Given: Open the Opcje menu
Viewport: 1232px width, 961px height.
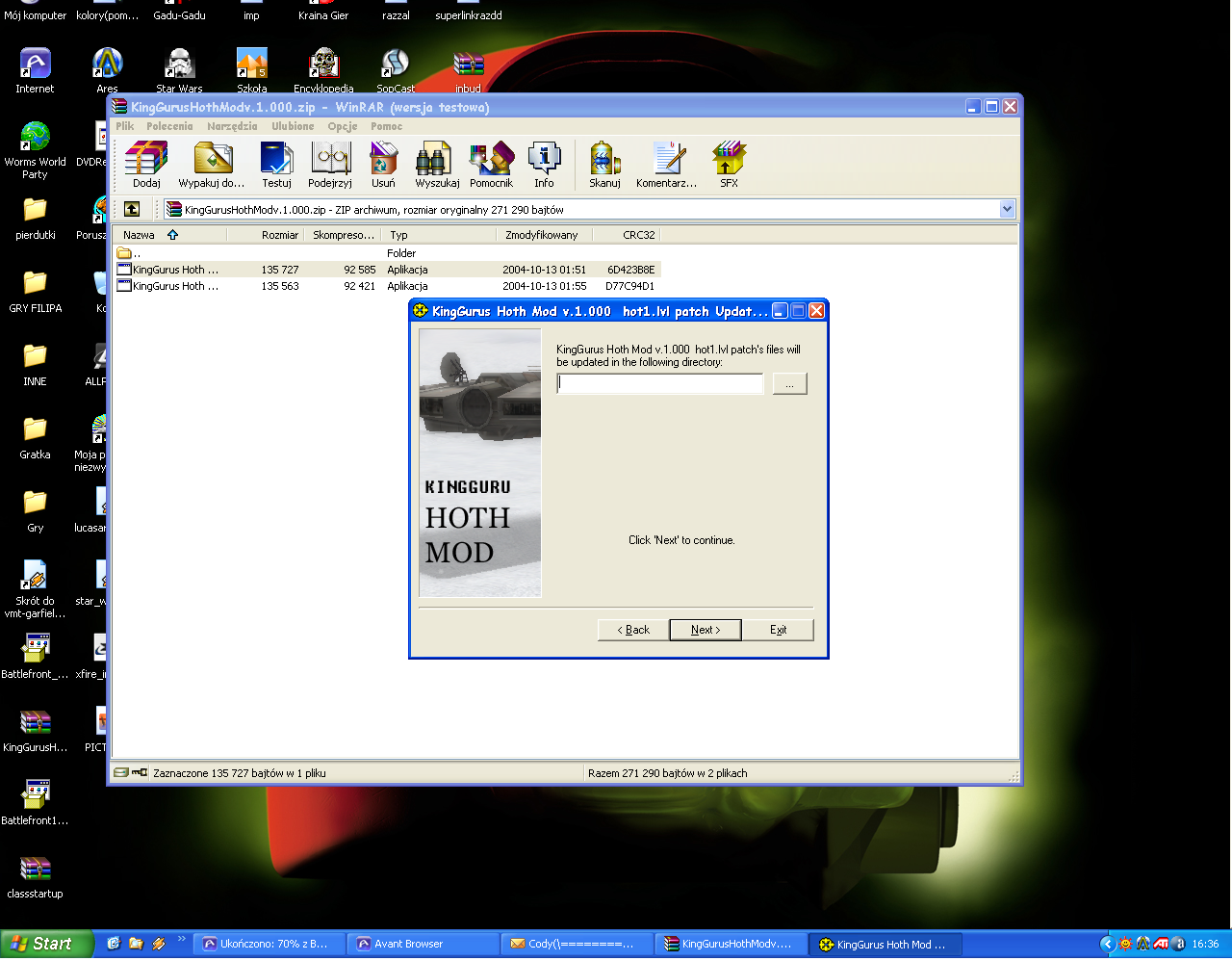Looking at the screenshot, I should click(x=342, y=126).
